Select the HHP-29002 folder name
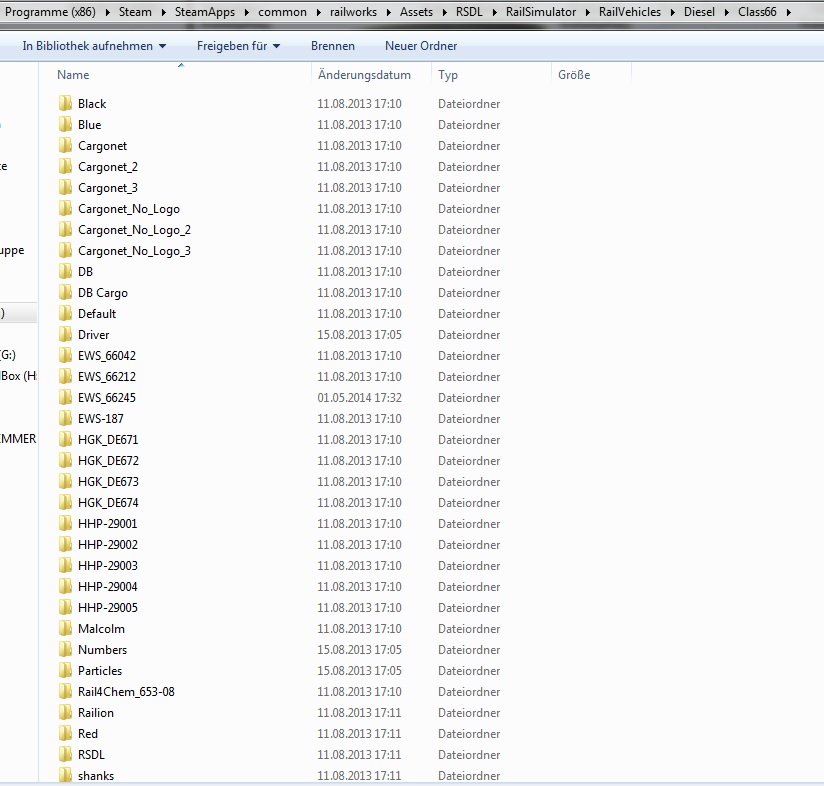Screen dimensions: 824x786 click(108, 545)
